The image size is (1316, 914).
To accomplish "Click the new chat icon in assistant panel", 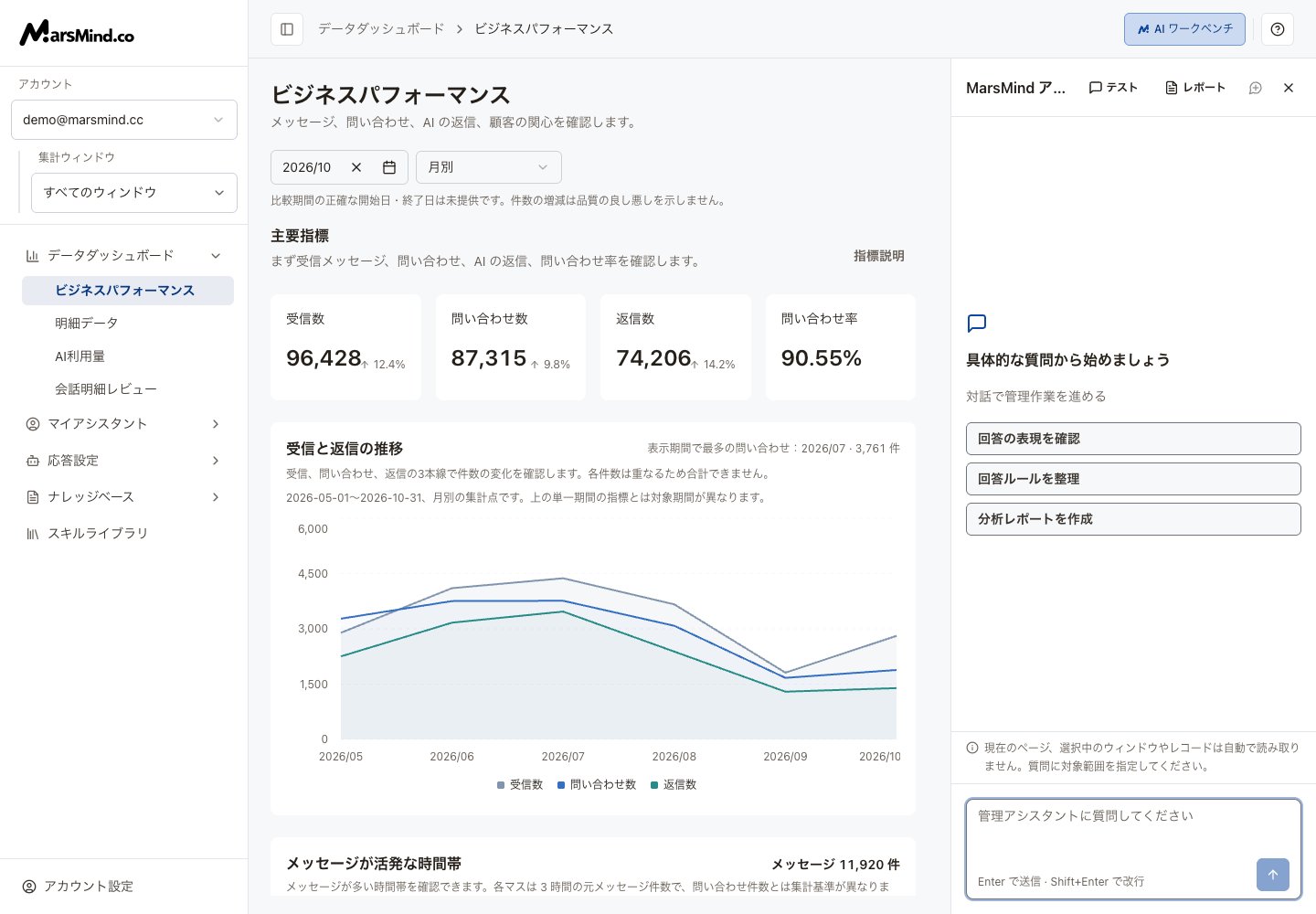I will (1256, 88).
